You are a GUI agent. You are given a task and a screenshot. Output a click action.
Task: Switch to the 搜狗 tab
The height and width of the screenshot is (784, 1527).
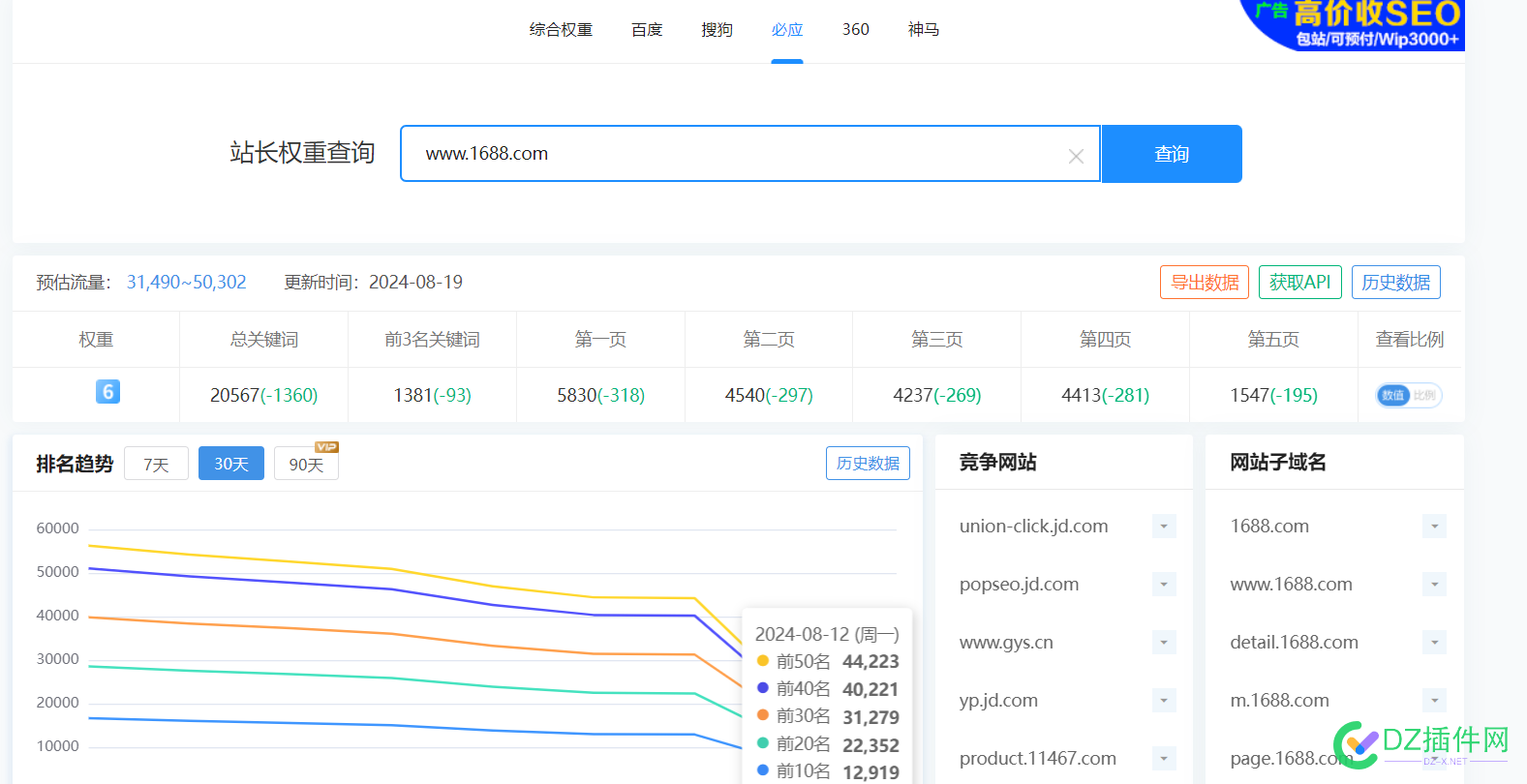[718, 30]
